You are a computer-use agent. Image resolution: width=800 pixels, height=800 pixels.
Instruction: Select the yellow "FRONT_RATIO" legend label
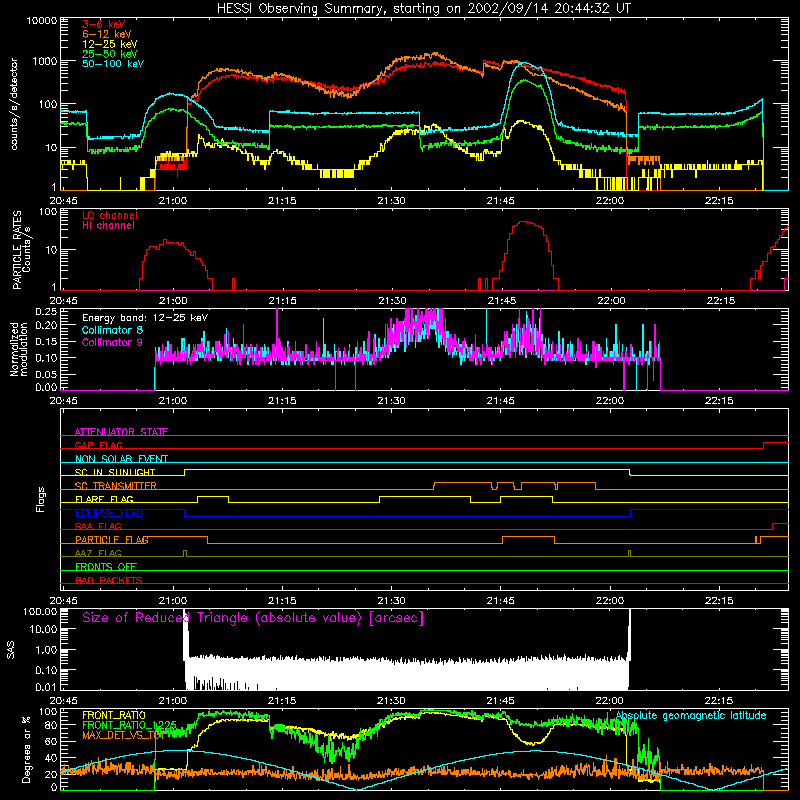(x=114, y=715)
